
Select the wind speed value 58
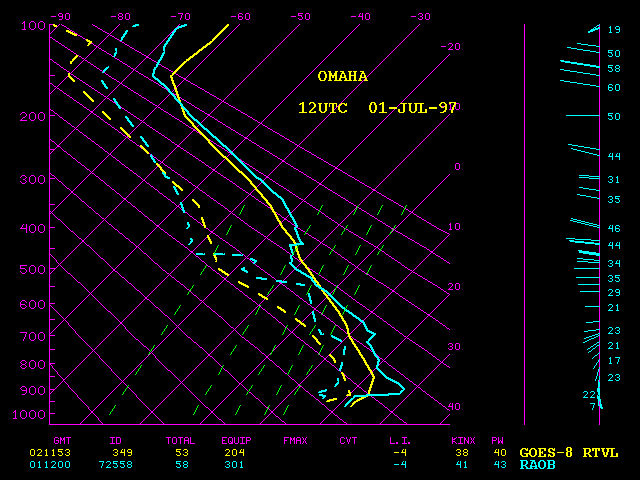click(614, 69)
